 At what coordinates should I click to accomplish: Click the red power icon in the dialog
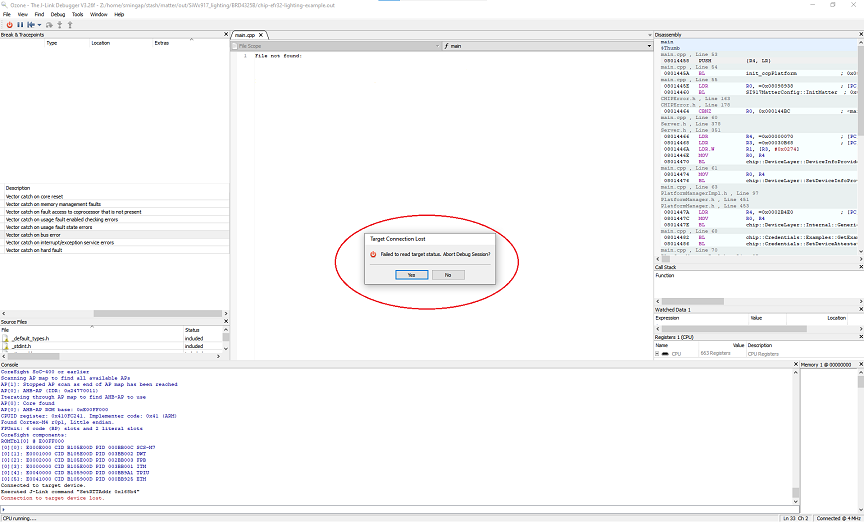pos(373,254)
